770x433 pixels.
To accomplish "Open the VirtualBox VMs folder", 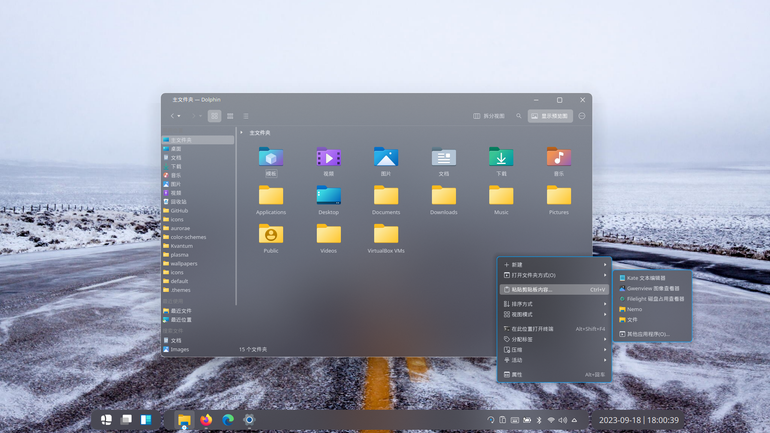I will [x=386, y=239].
